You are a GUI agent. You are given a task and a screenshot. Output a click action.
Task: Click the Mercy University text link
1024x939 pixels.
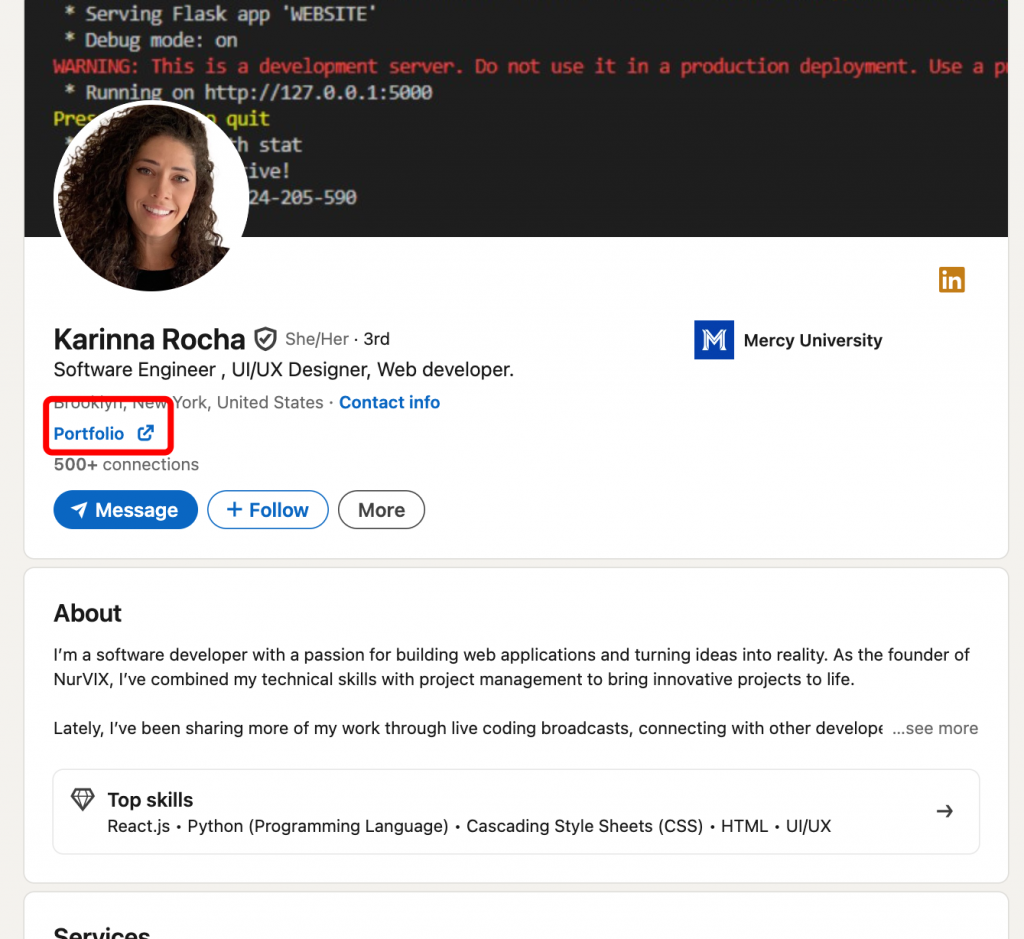(x=812, y=340)
